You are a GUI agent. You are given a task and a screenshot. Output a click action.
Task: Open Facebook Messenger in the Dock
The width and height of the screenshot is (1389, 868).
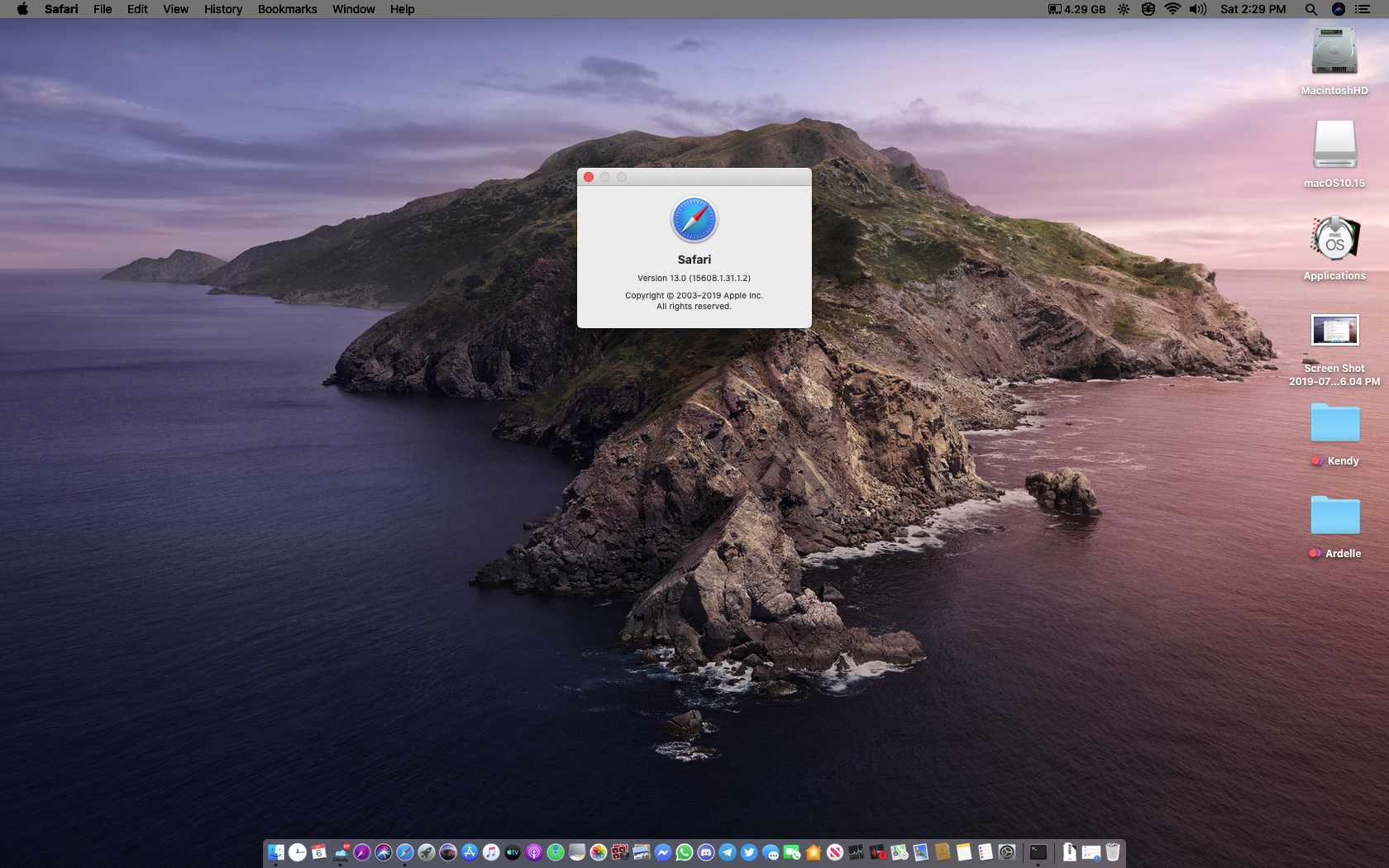(663, 852)
